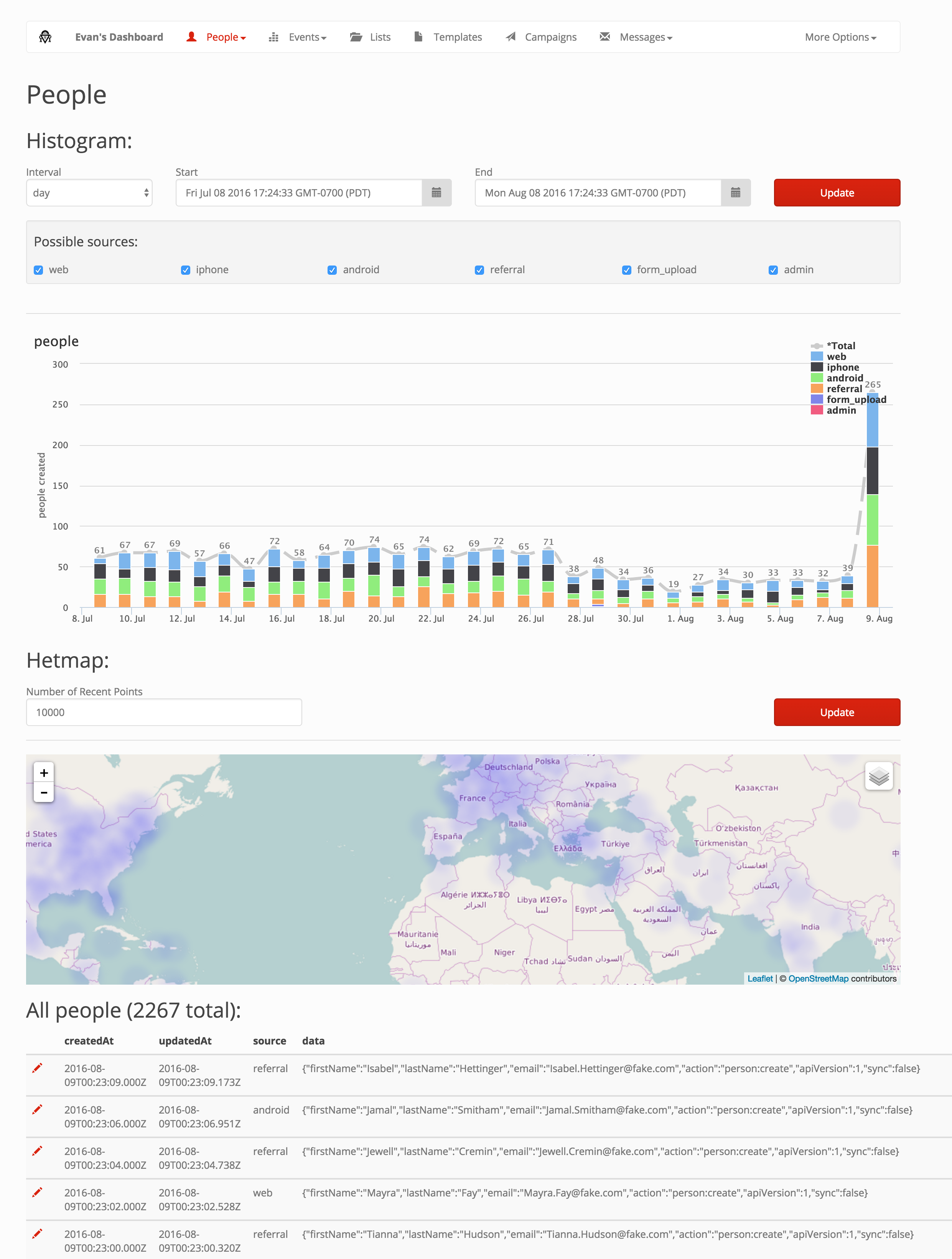Edit the Isabel Hettinger person record
The image size is (952, 1259).
click(x=38, y=1068)
